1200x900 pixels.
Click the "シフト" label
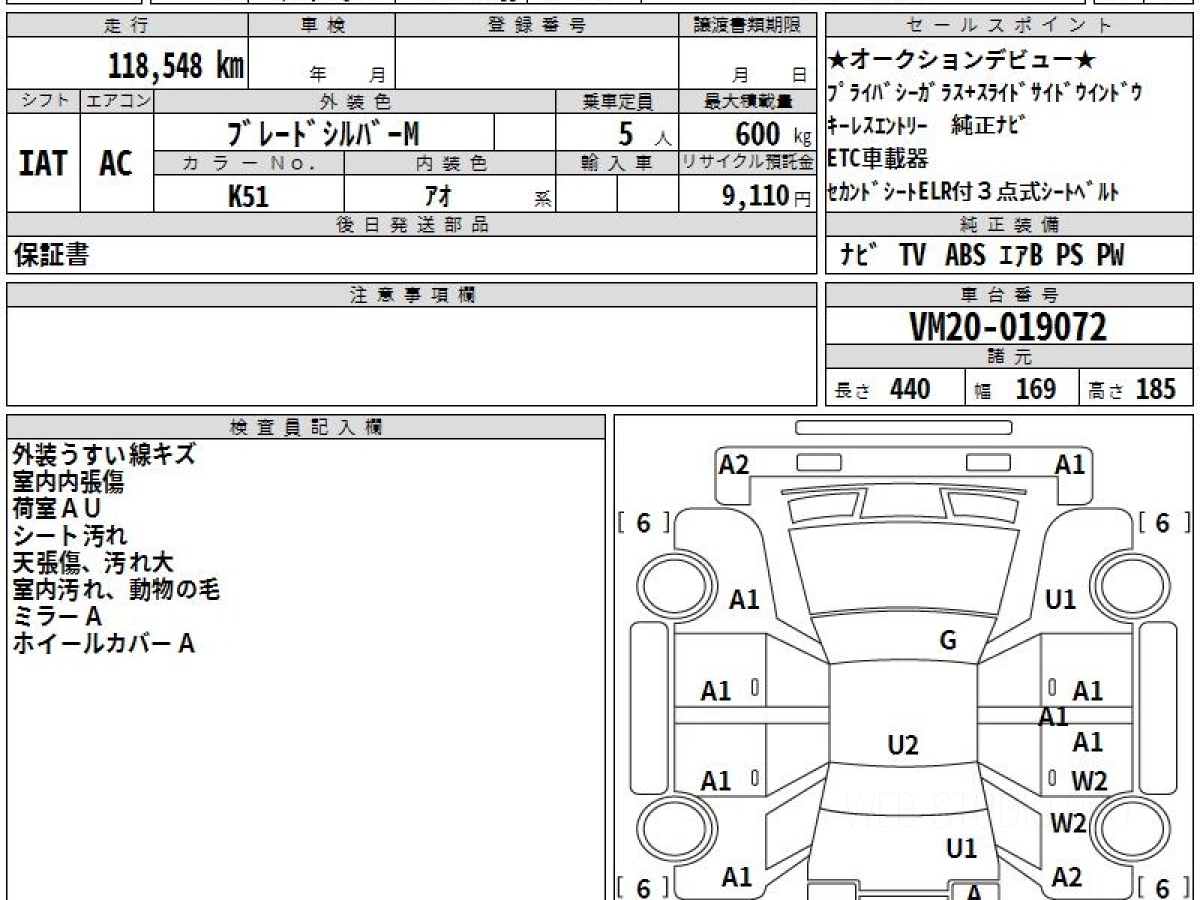pyautogui.click(x=44, y=101)
